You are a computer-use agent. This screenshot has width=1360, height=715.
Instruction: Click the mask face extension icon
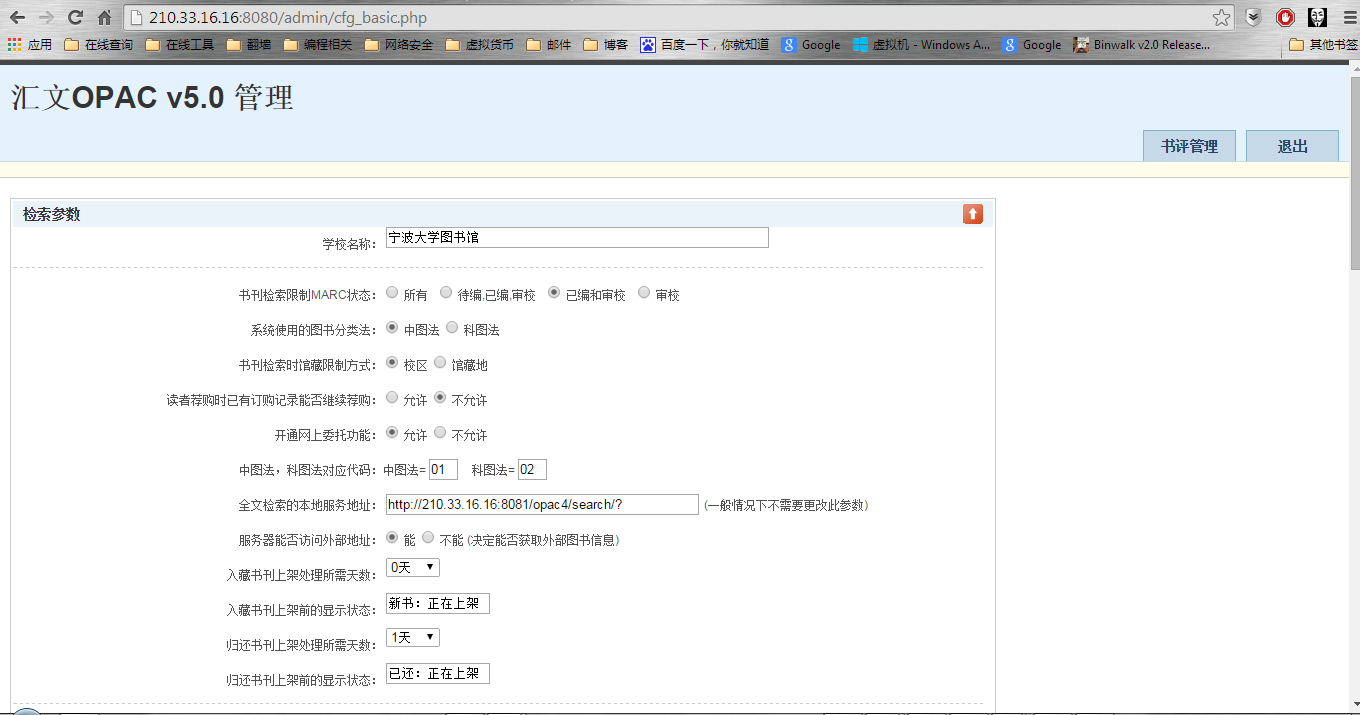pos(1318,17)
